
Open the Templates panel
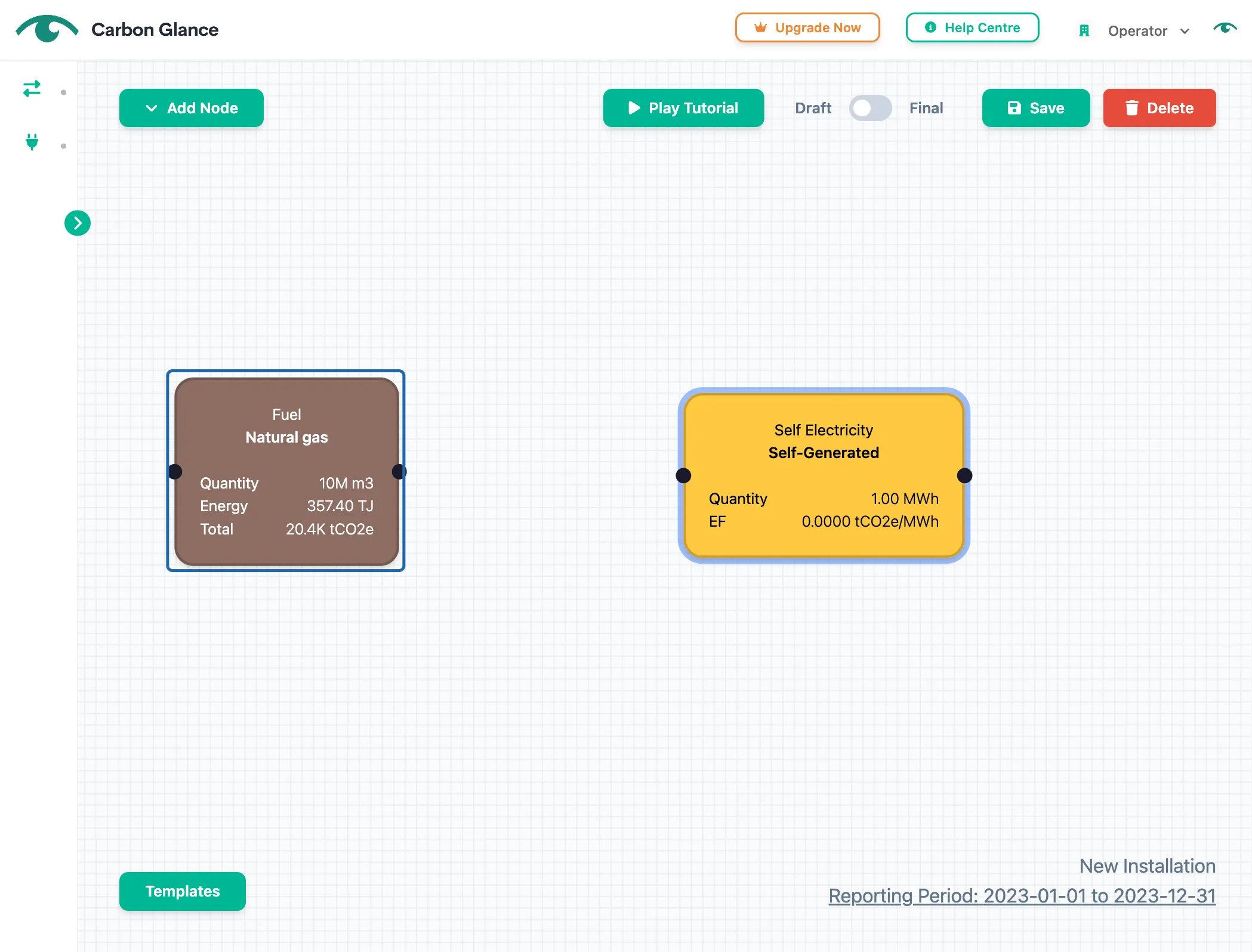click(183, 891)
